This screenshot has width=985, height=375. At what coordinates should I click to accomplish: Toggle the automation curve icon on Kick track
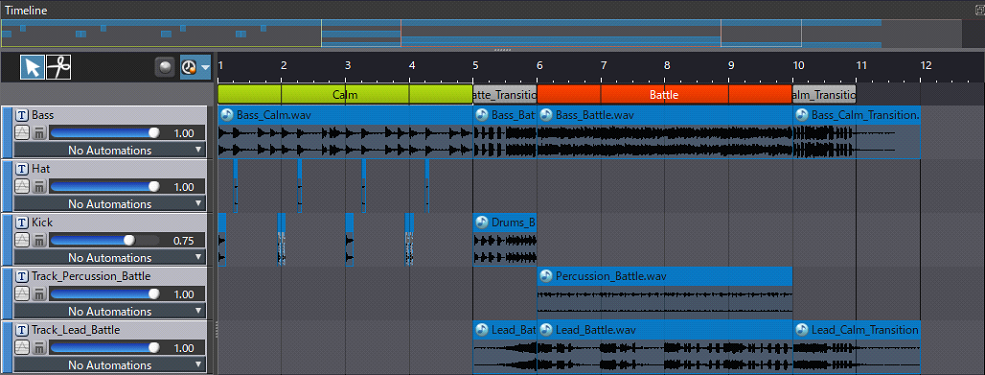tap(22, 240)
